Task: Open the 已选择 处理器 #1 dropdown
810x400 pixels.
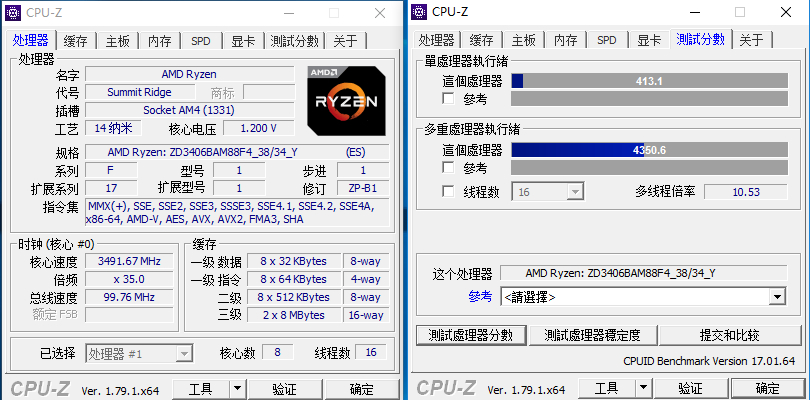Action: pos(139,353)
